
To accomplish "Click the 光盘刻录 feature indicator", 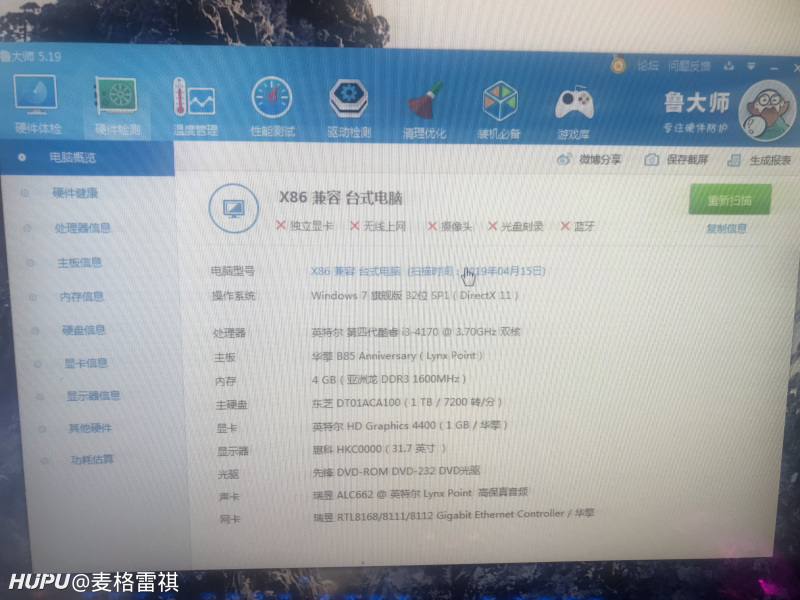I will click(x=516, y=226).
